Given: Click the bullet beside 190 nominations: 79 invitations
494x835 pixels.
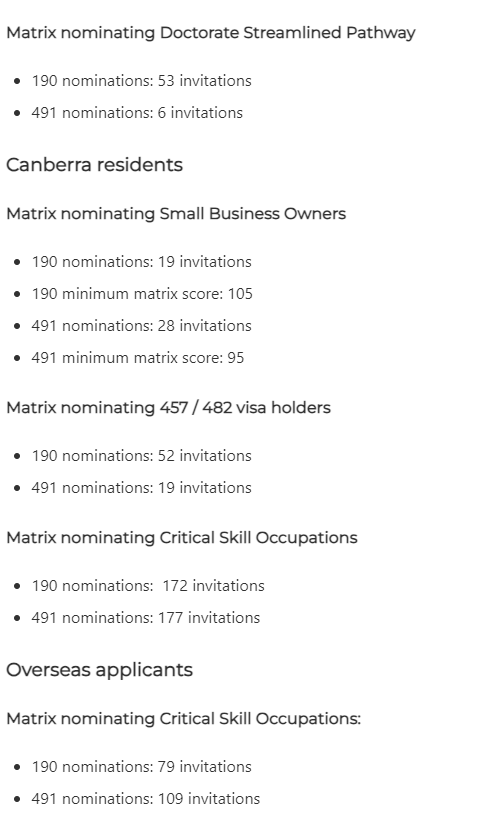Looking at the screenshot, I should (x=18, y=767).
